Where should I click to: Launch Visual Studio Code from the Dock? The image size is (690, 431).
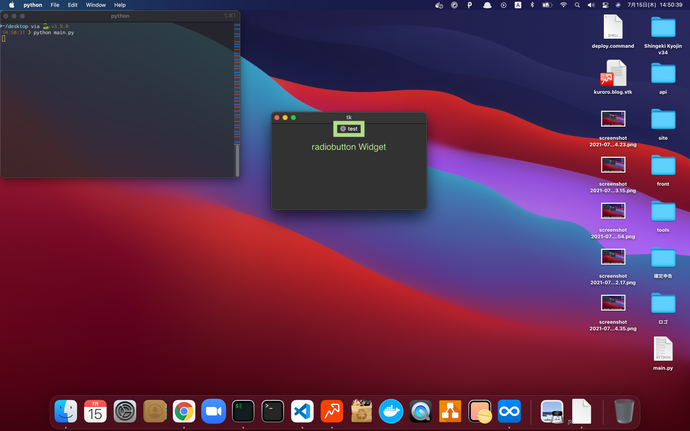click(302, 411)
